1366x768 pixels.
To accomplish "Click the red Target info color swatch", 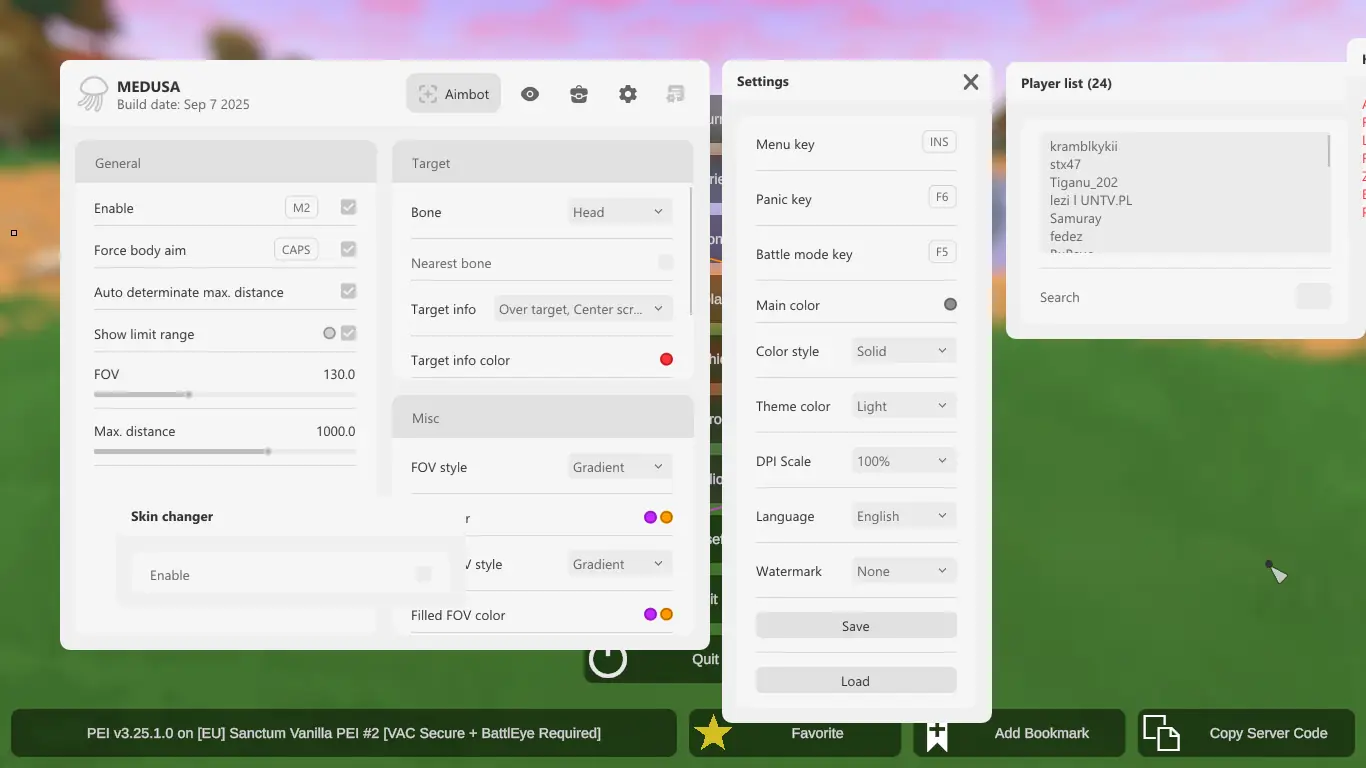I will tap(666, 360).
